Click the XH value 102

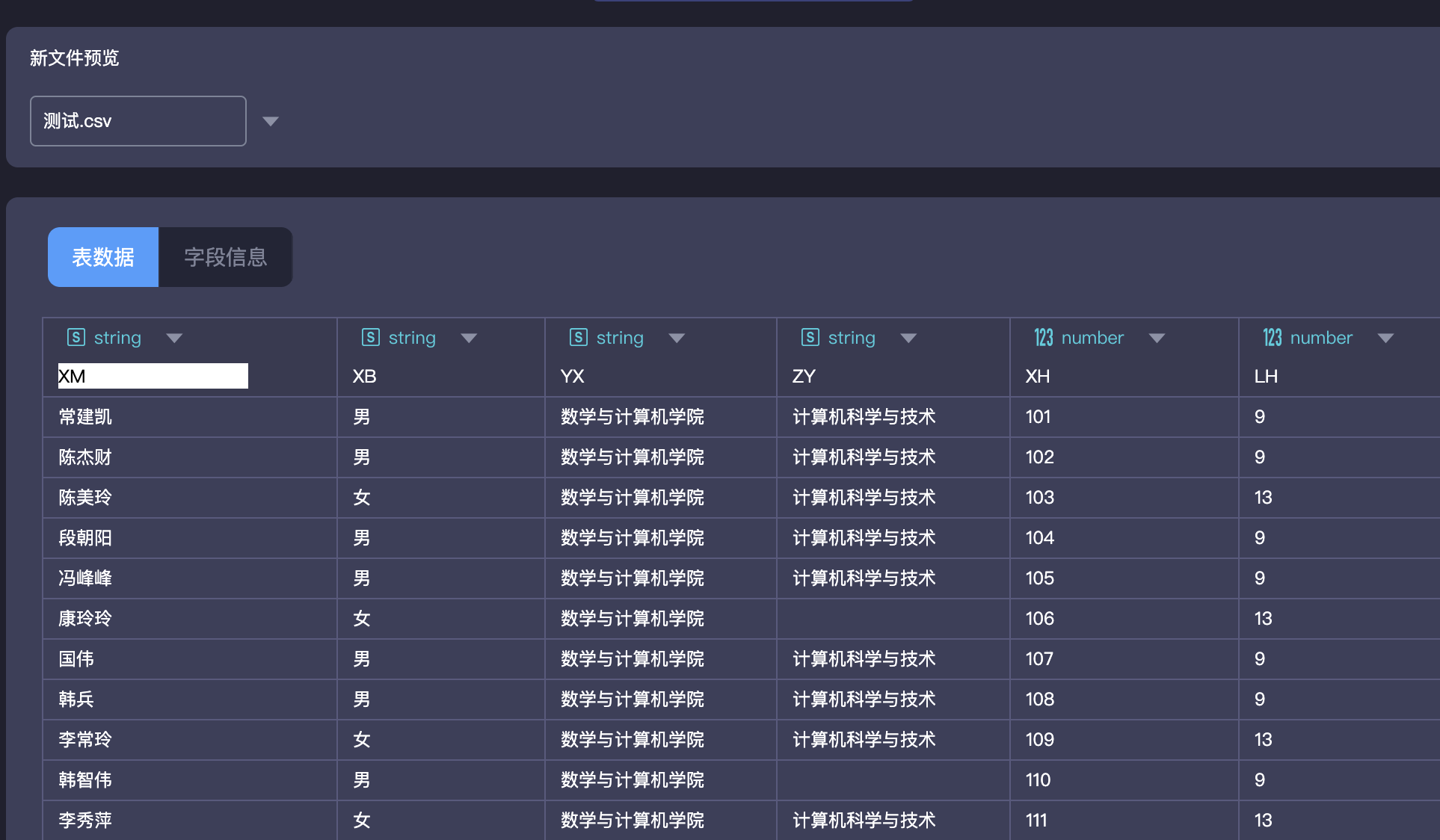coord(1039,457)
